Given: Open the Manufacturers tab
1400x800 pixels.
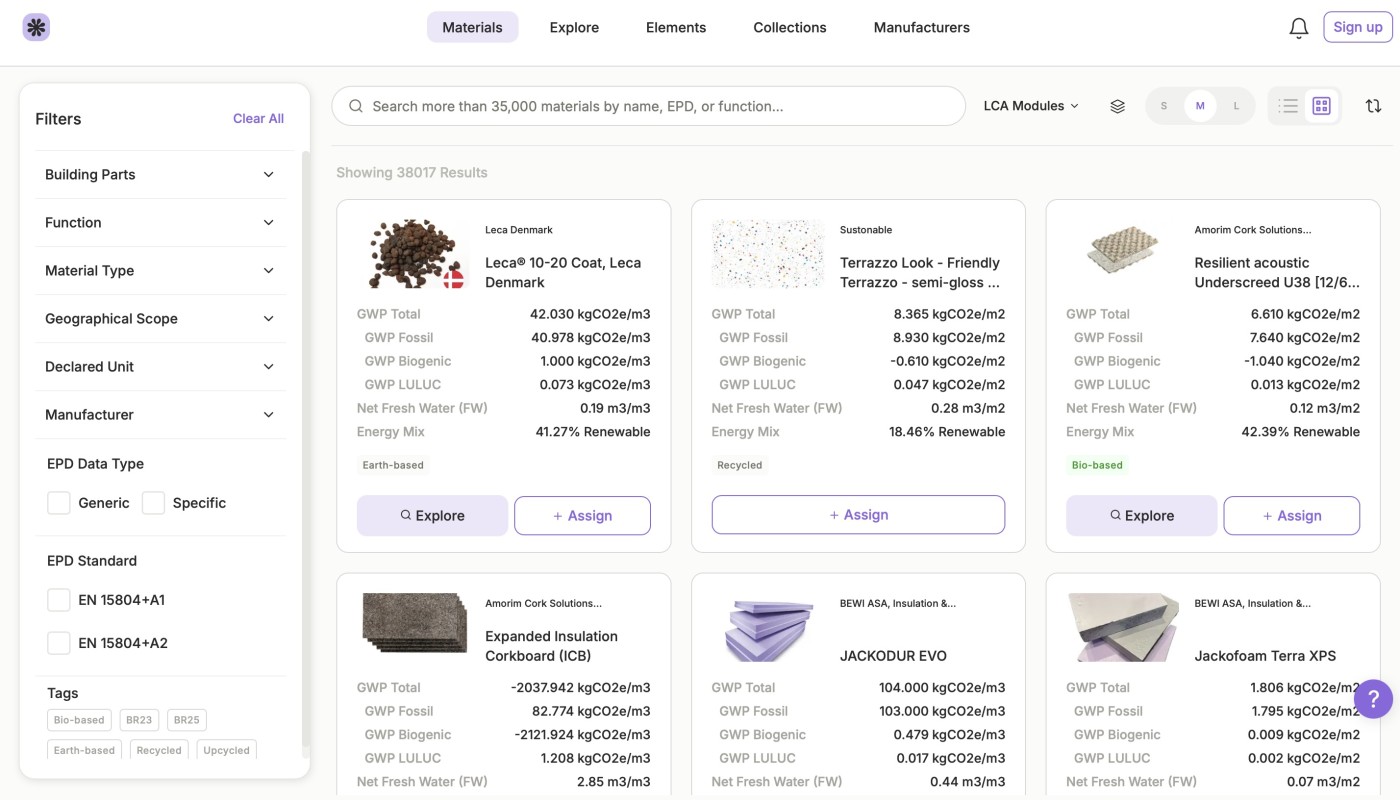Looking at the screenshot, I should [x=921, y=27].
